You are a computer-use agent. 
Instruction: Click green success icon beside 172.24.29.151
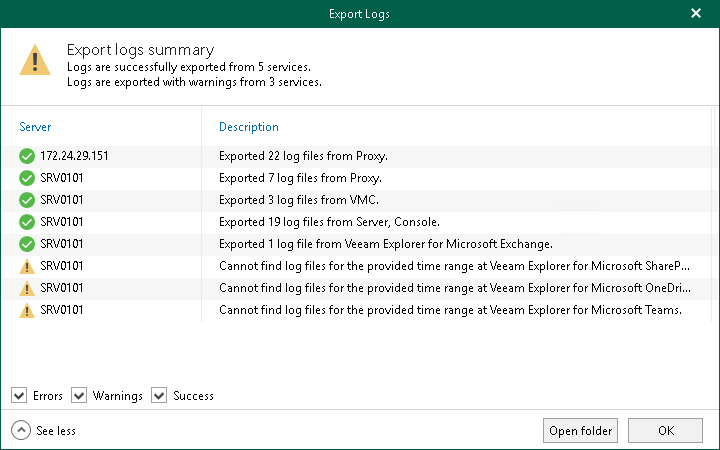tap(27, 156)
